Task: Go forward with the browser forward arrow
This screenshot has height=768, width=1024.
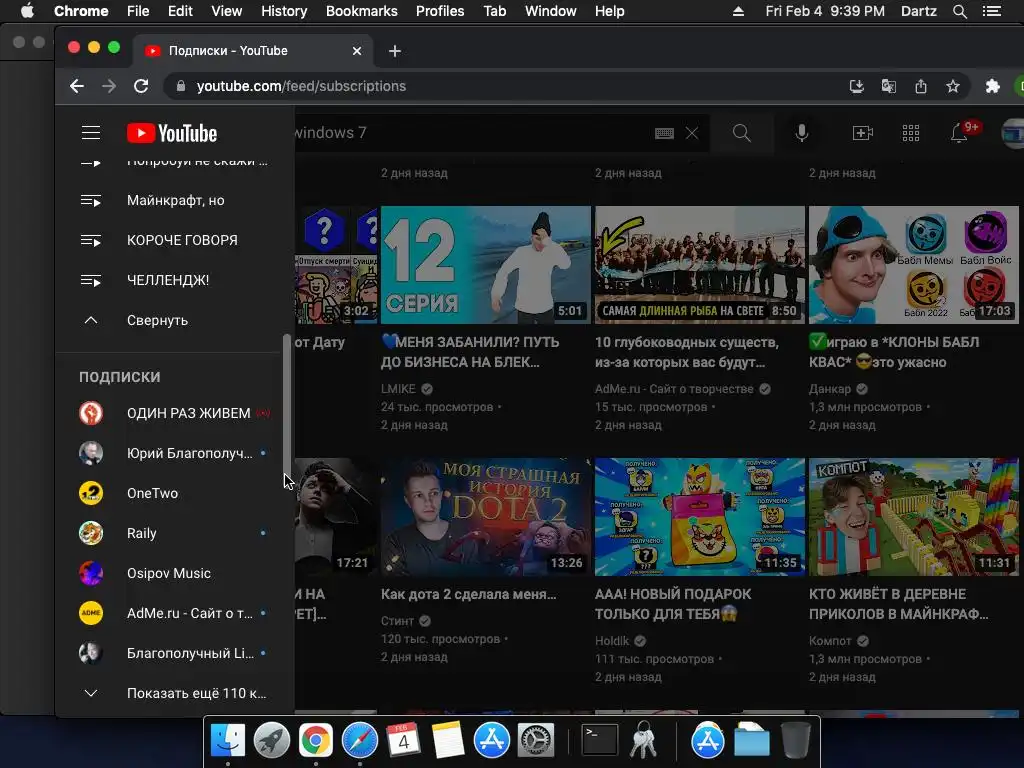Action: pyautogui.click(x=109, y=86)
